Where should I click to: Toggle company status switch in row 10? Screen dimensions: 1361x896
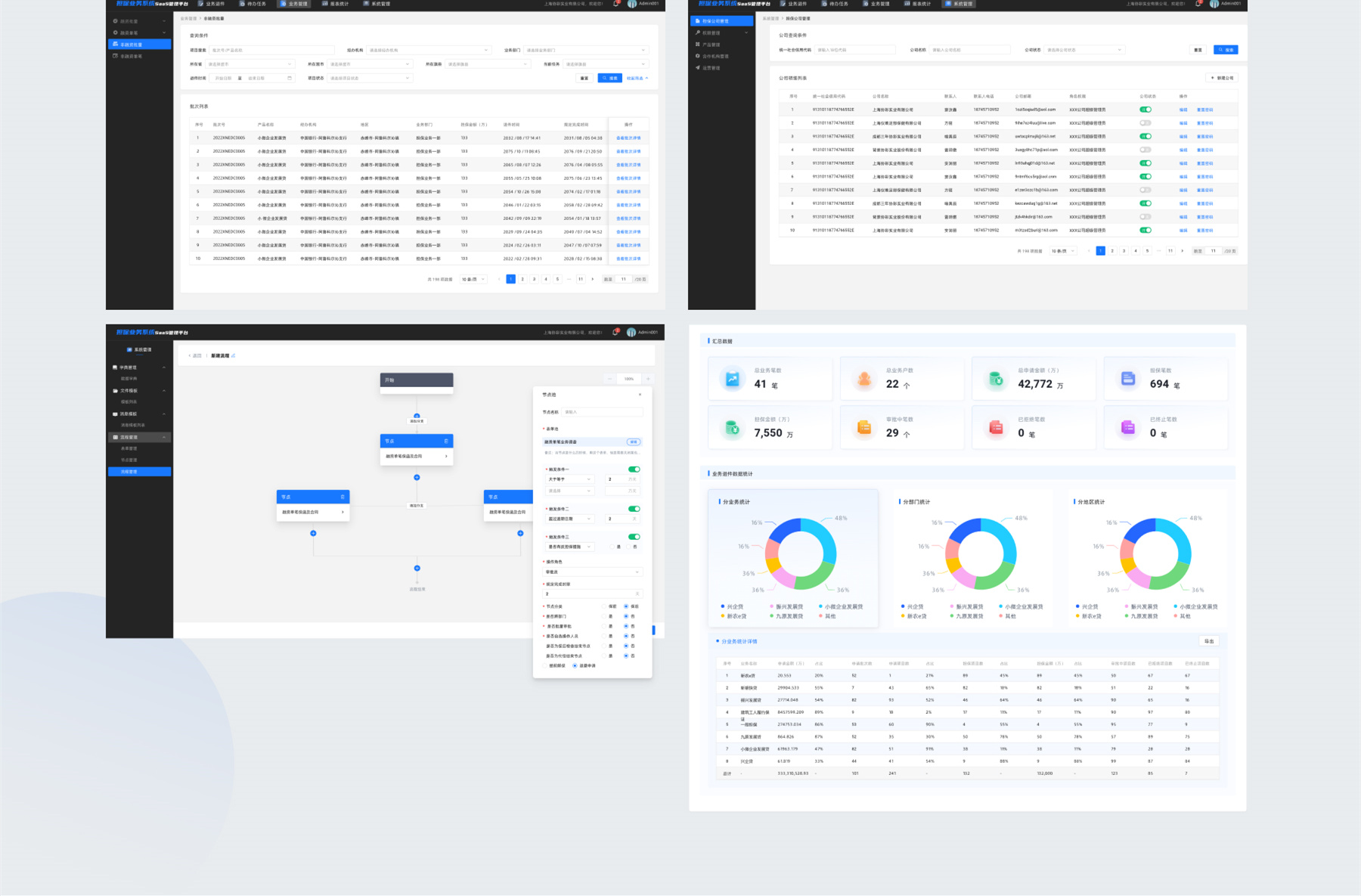1146,230
